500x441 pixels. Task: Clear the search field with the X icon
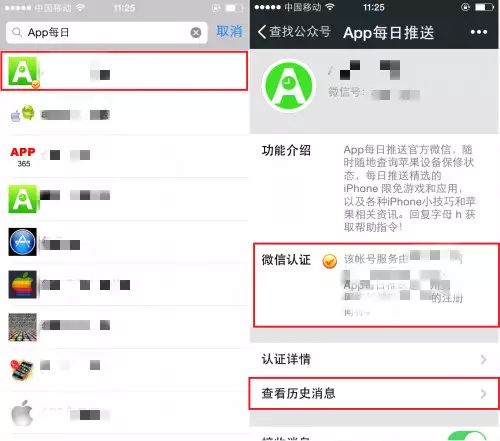click(x=196, y=32)
